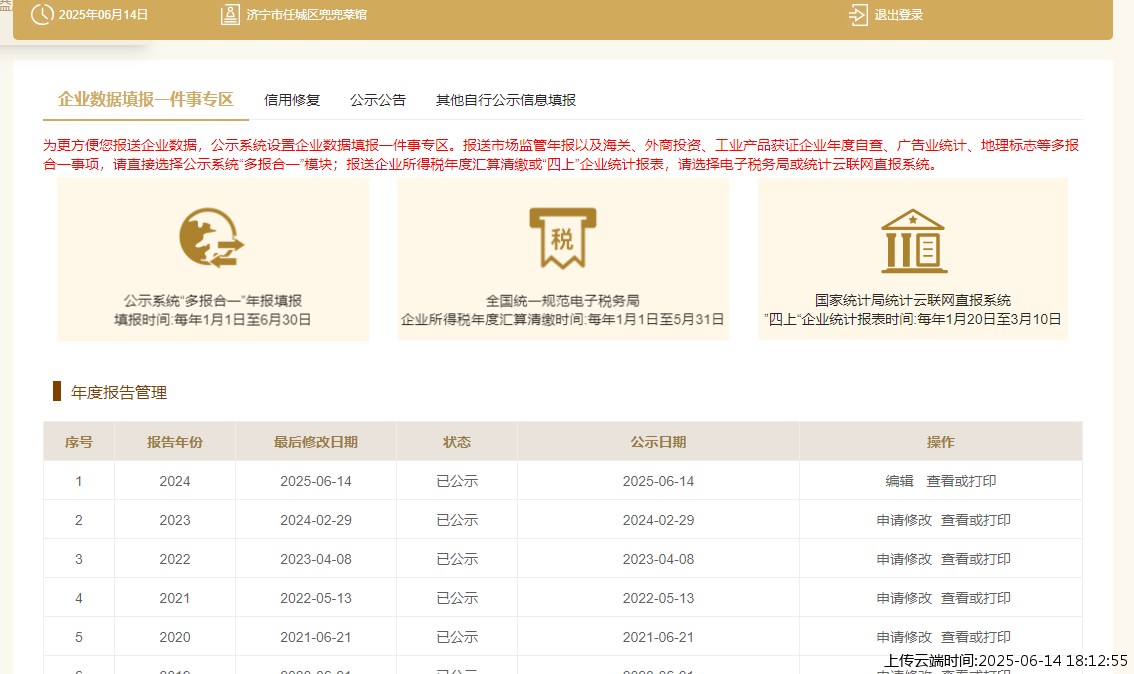This screenshot has height=674, width=1134.
Task: Click the 操作 column header
Action: (x=941, y=442)
